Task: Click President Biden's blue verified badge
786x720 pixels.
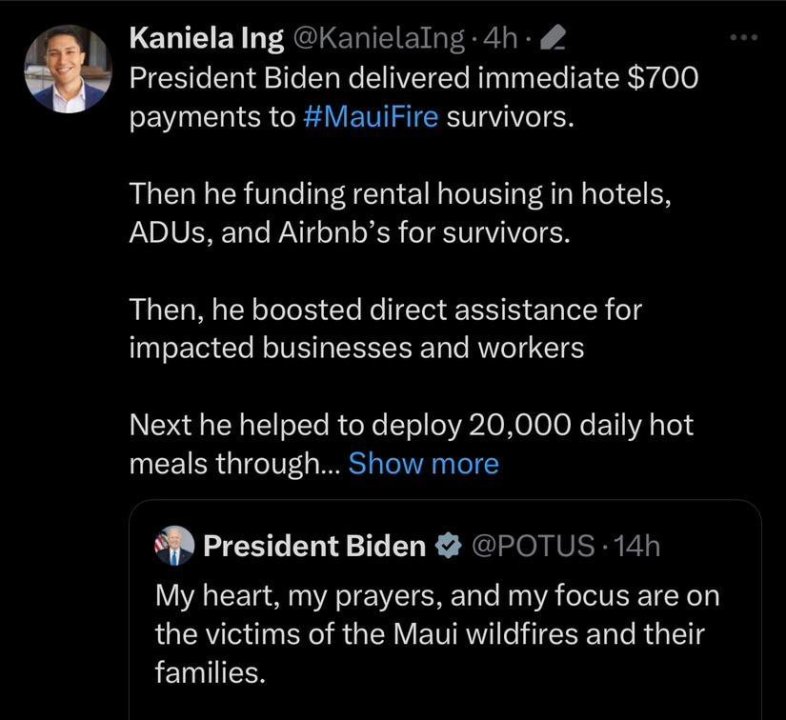Action: (449, 546)
